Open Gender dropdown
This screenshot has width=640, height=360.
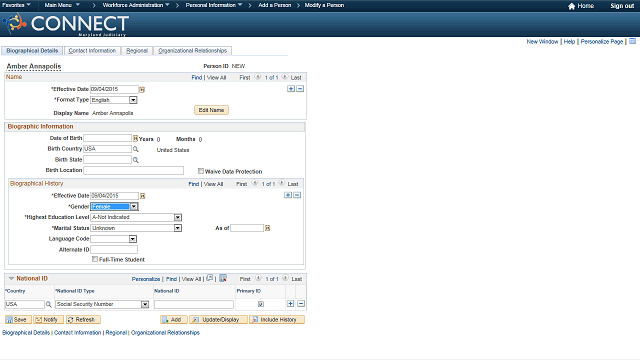134,207
